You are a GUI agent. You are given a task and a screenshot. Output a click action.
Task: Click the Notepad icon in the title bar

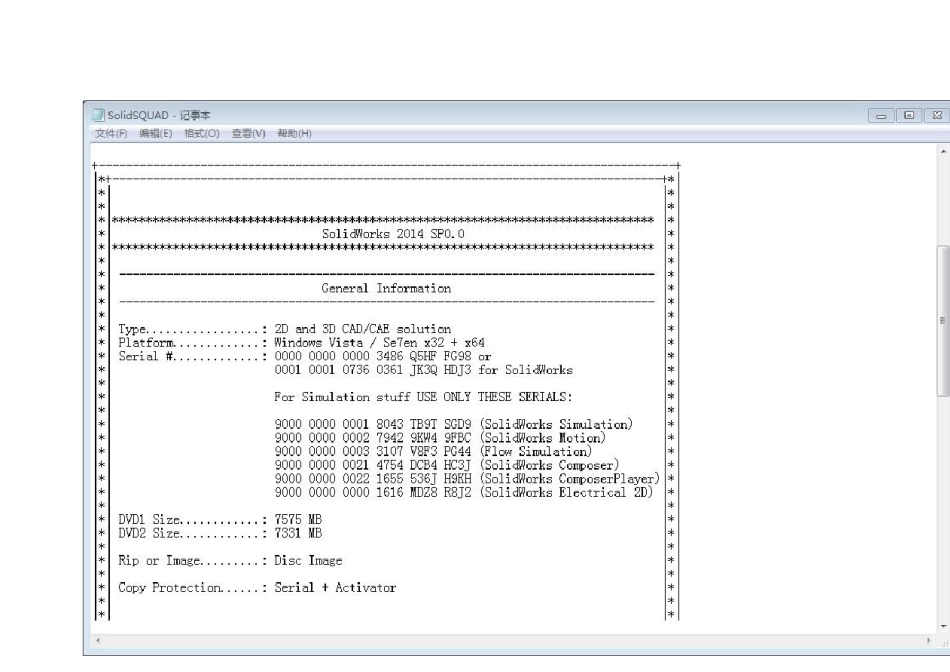tap(98, 115)
